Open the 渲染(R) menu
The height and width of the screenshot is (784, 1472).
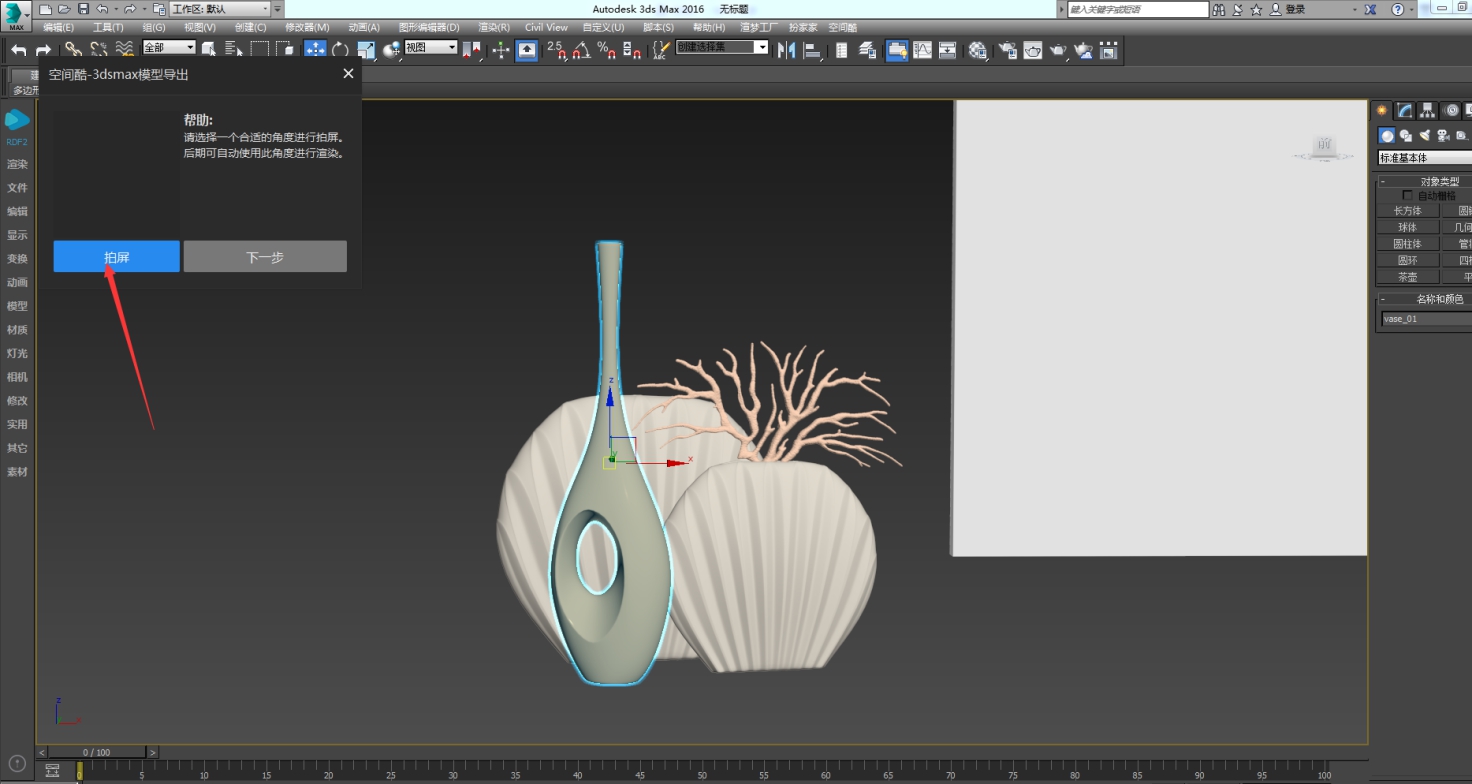[494, 27]
